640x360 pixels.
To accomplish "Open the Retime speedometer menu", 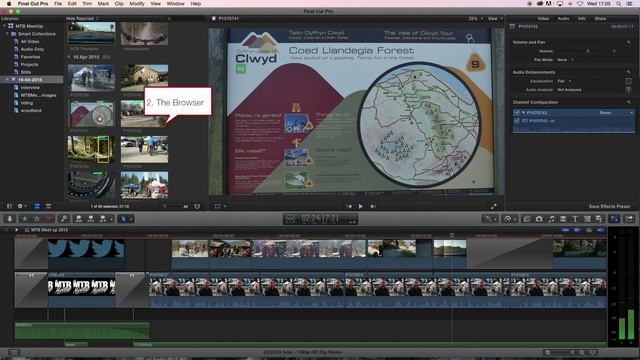I will point(509,219).
